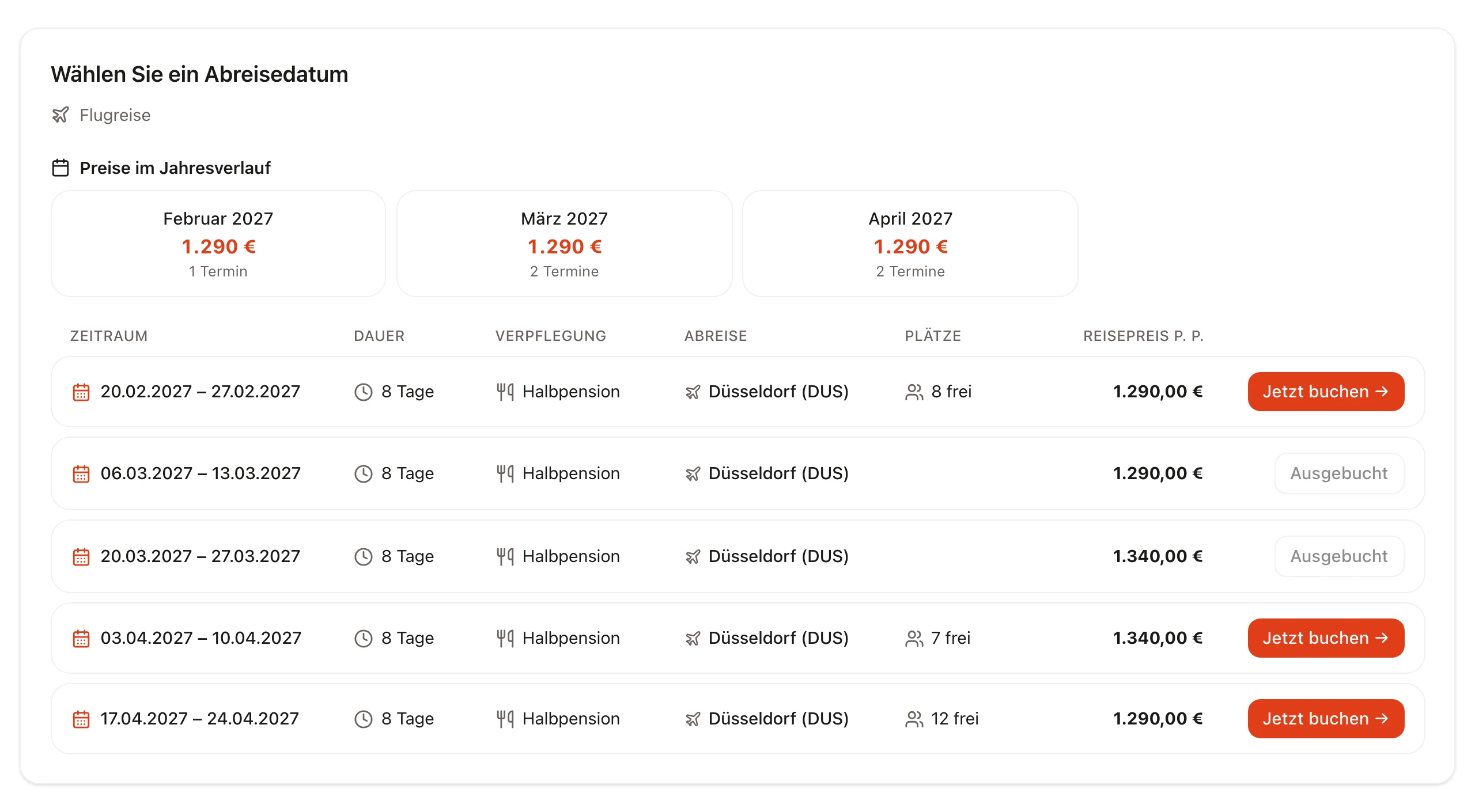1475x812 pixels.
Task: Click the PLÄTZE column header
Action: pos(933,336)
